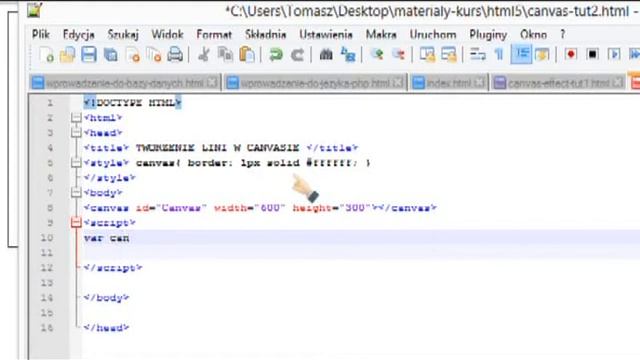Image resolution: width=640 pixels, height=360 pixels.
Task: Close the canvas-effect-tut1.html tab
Action: tap(618, 82)
